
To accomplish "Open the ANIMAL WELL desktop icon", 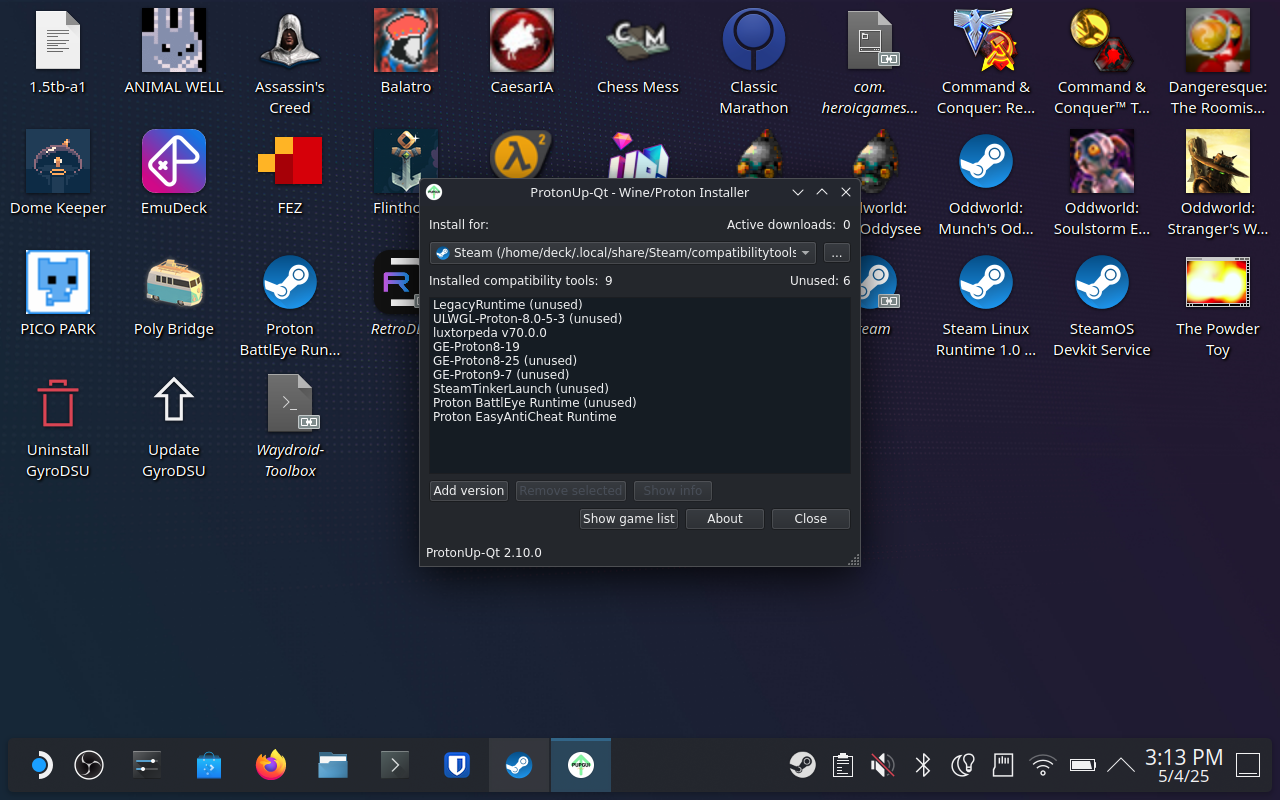I will (x=174, y=40).
